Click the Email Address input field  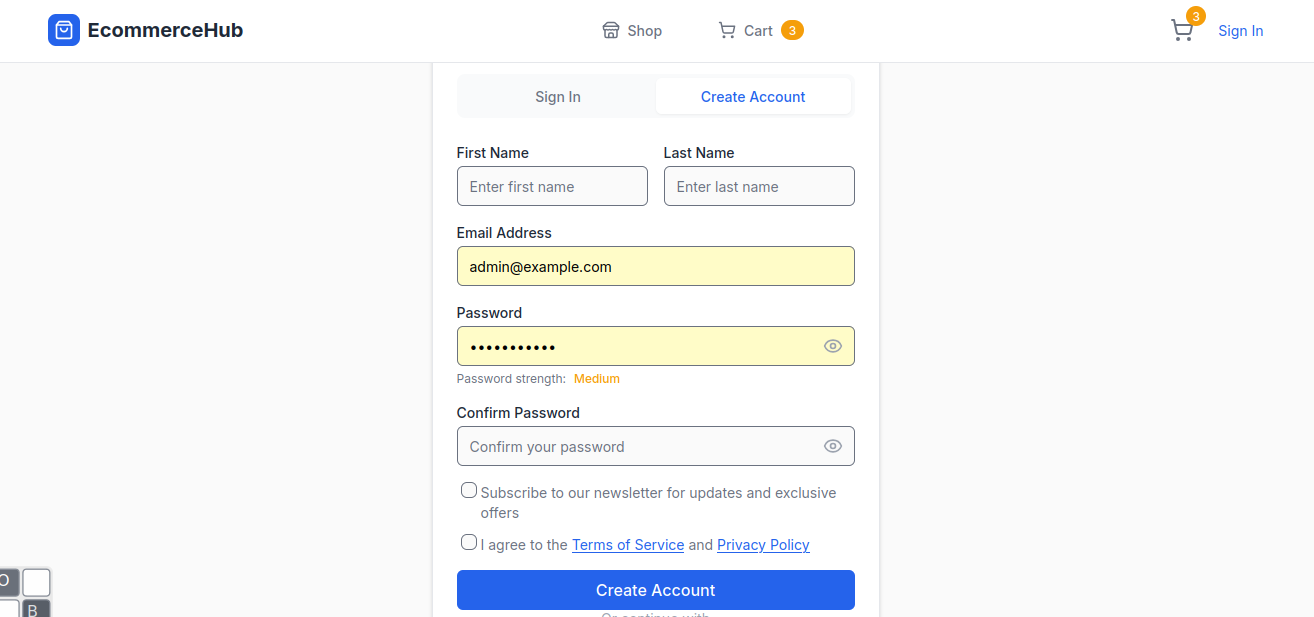[655, 266]
